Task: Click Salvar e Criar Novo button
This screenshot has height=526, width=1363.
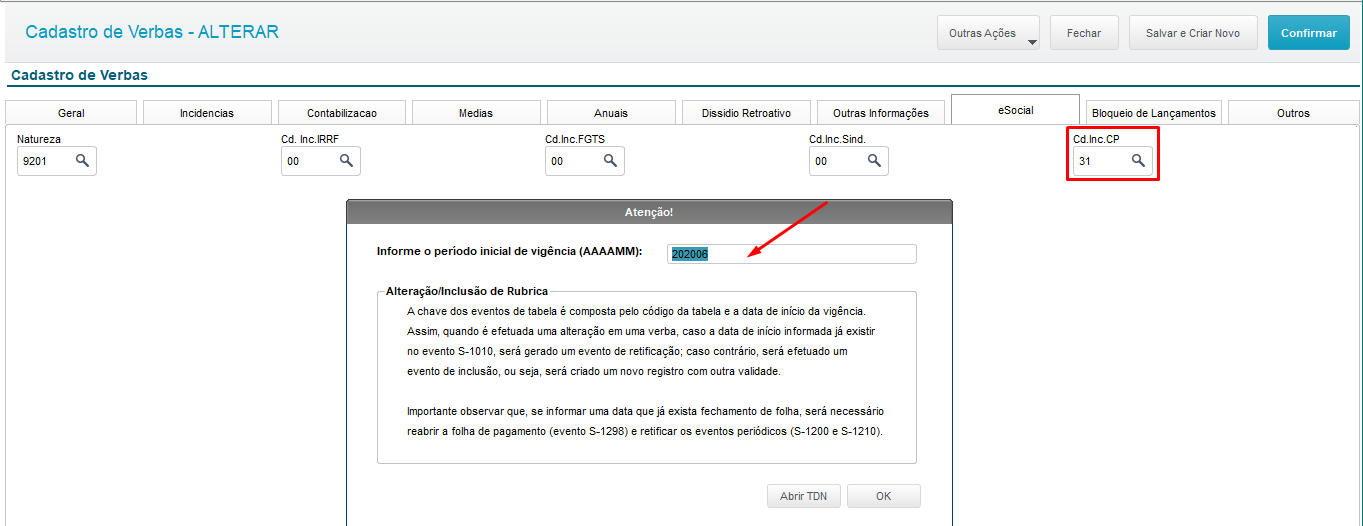Action: 1193,33
